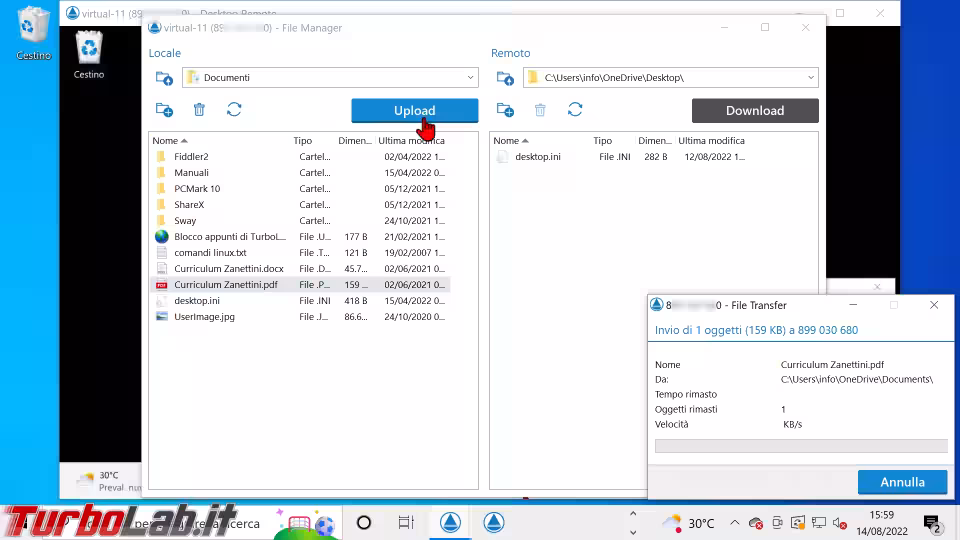Open notification center icon
The height and width of the screenshot is (540, 960).
(933, 523)
